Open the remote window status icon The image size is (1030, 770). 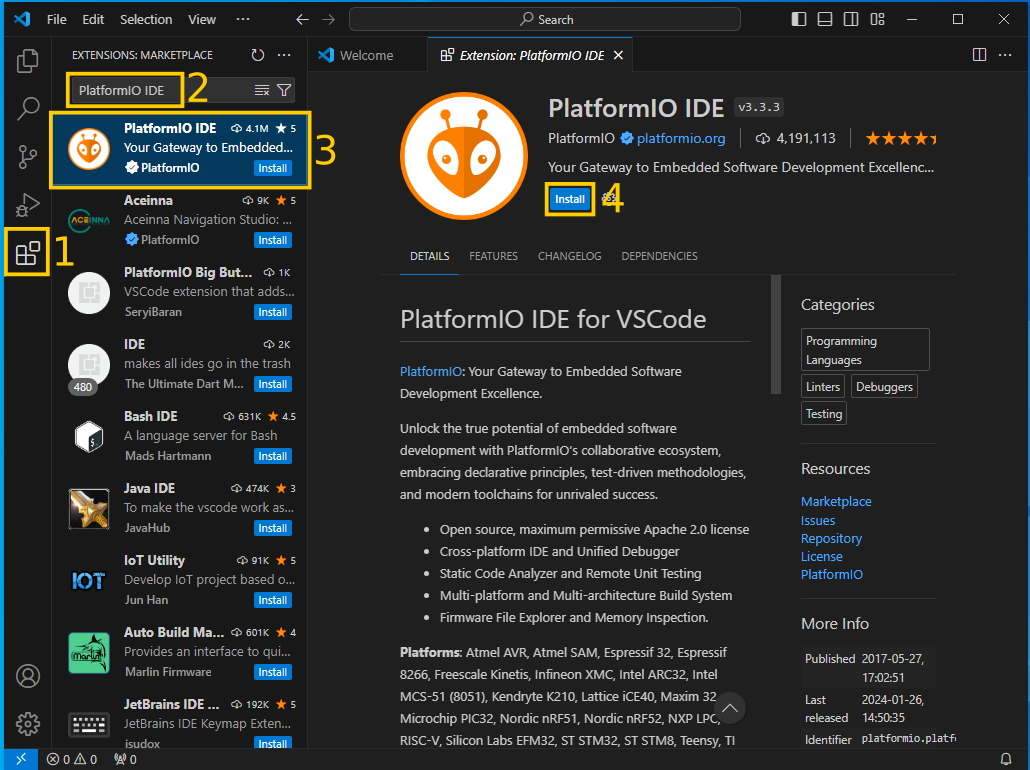click(x=21, y=759)
